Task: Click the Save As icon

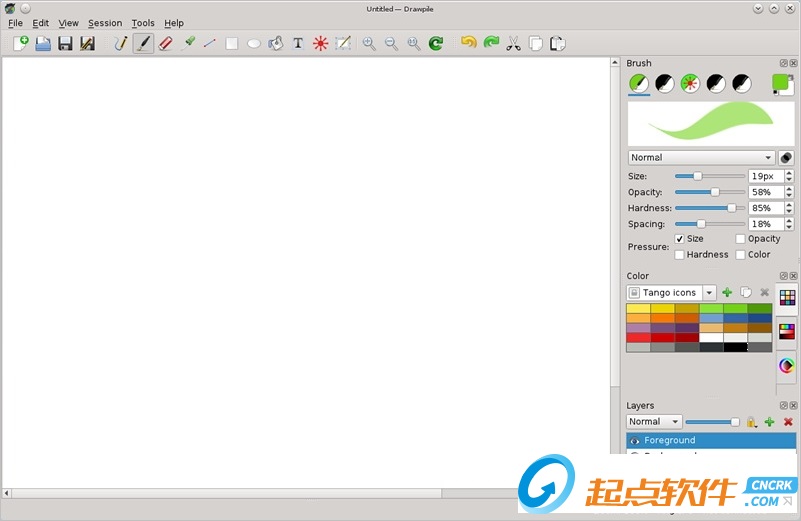Action: point(87,43)
